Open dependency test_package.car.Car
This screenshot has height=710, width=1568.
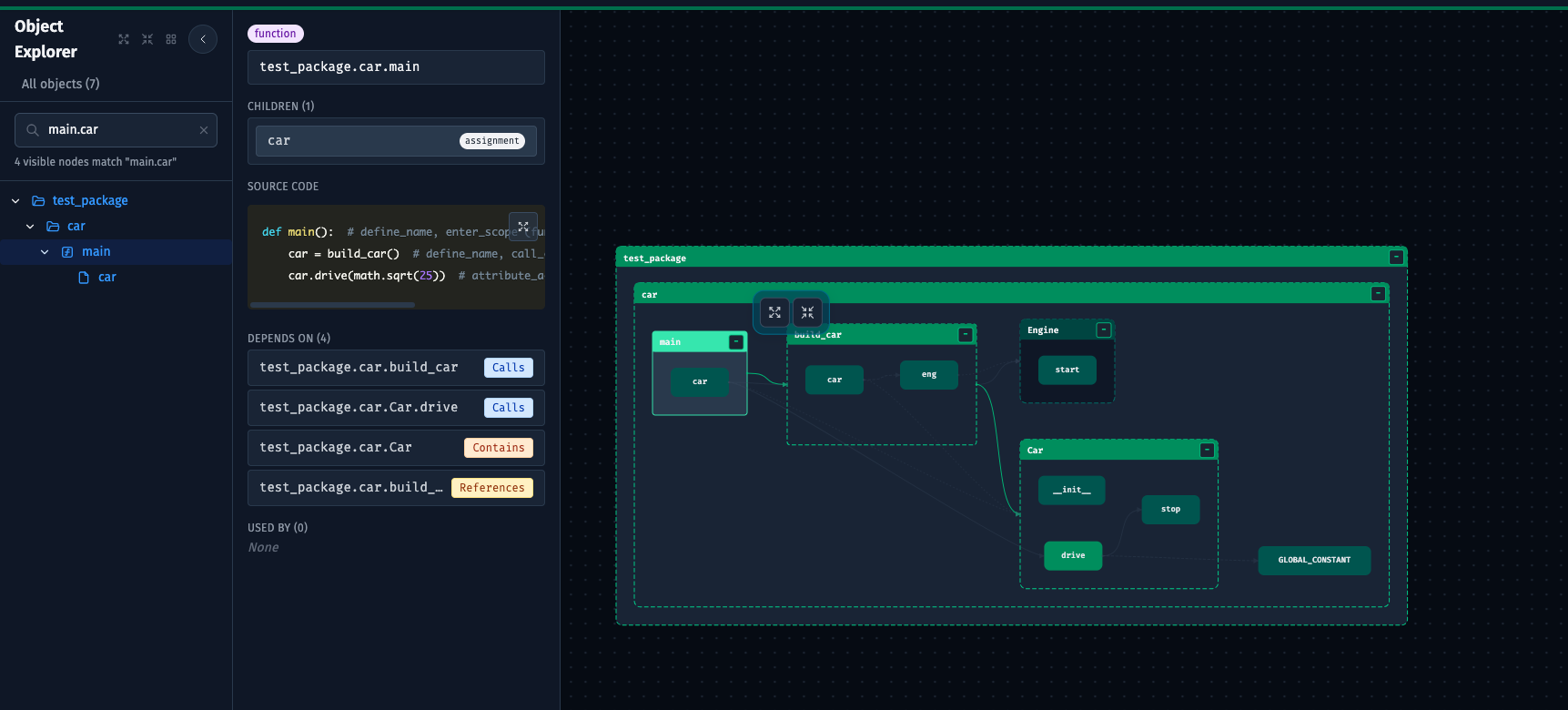[396, 448]
